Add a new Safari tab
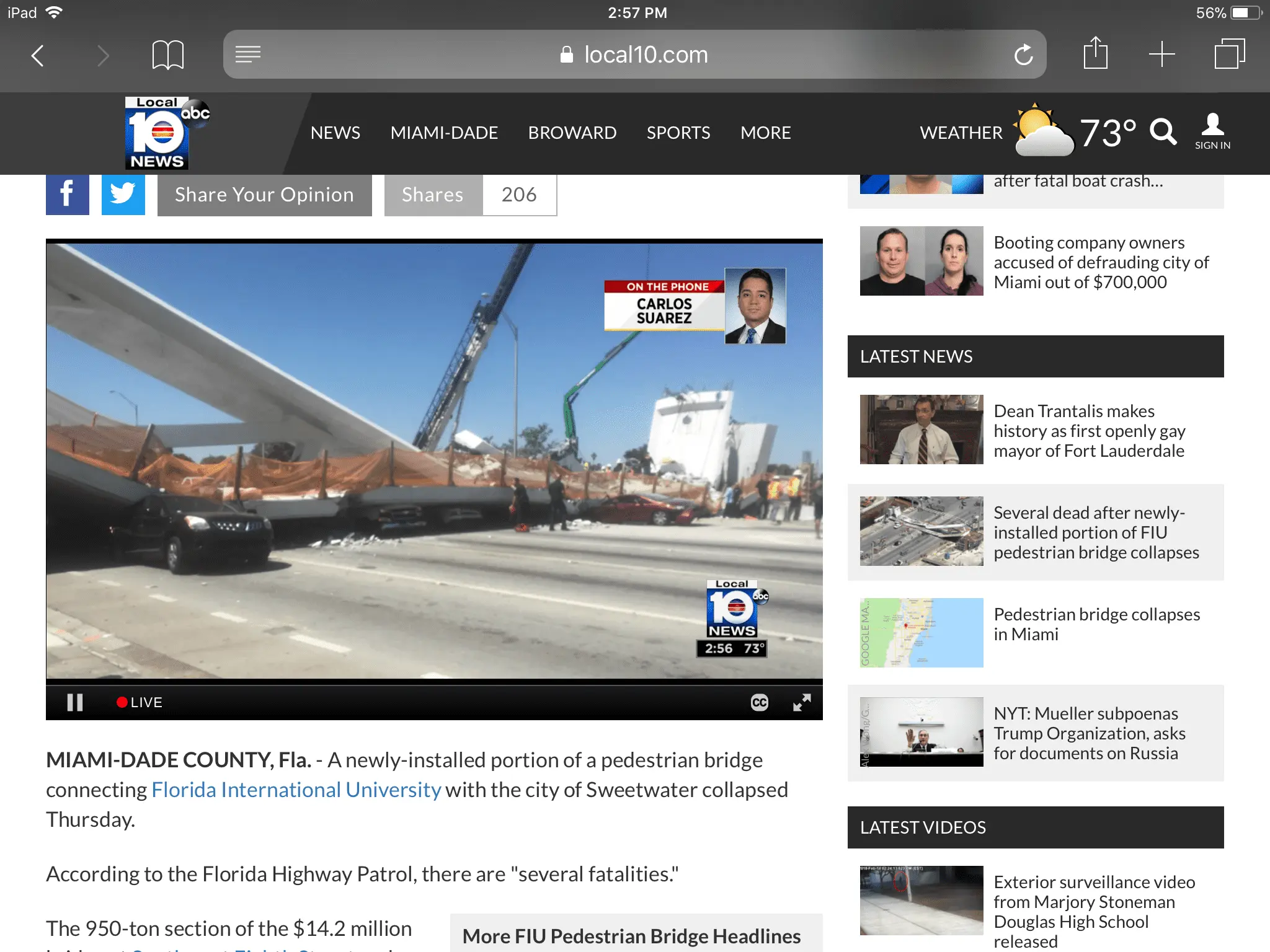This screenshot has width=1270, height=952. (1162, 54)
